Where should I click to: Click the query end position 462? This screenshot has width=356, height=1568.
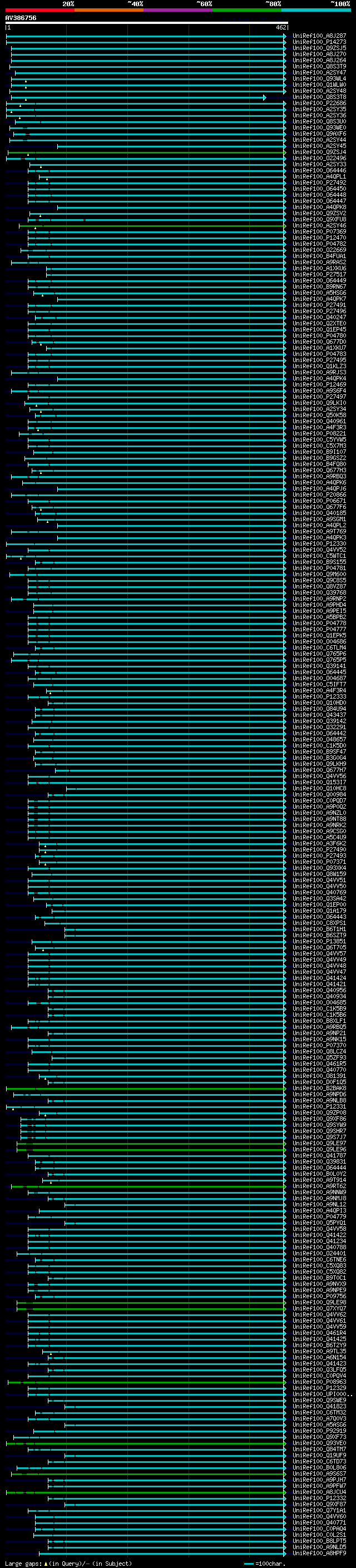pyautogui.click(x=281, y=27)
